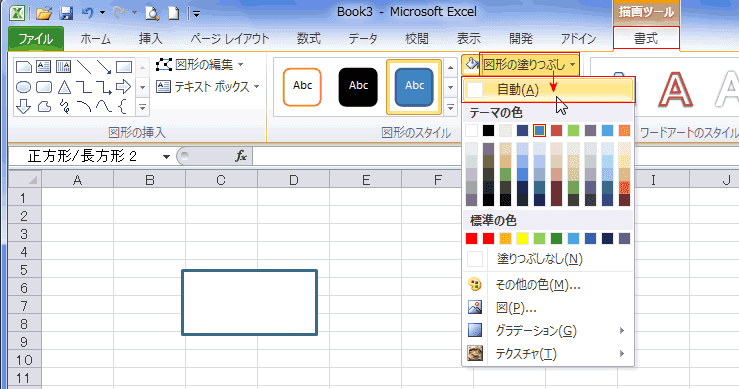Select the Snip Single Corner Rectangle shape
This screenshot has width=739, height=389.
tap(24, 66)
